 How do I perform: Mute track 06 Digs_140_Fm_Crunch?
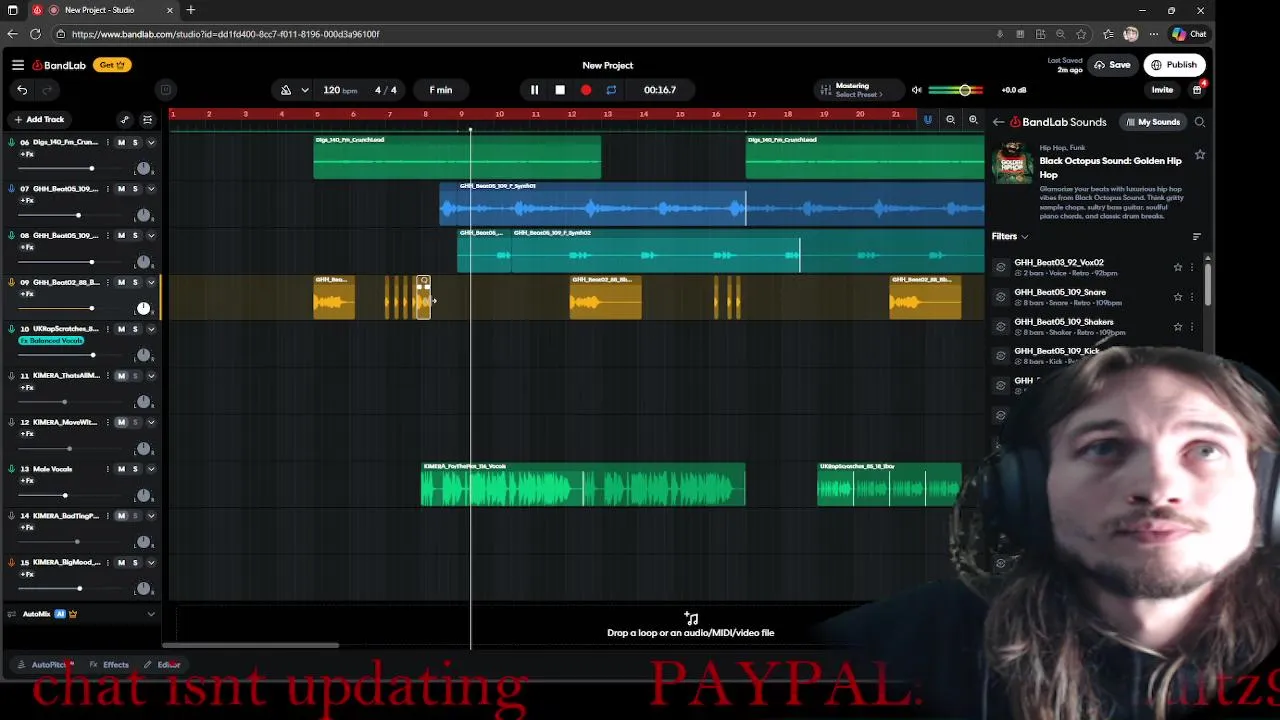(121, 142)
